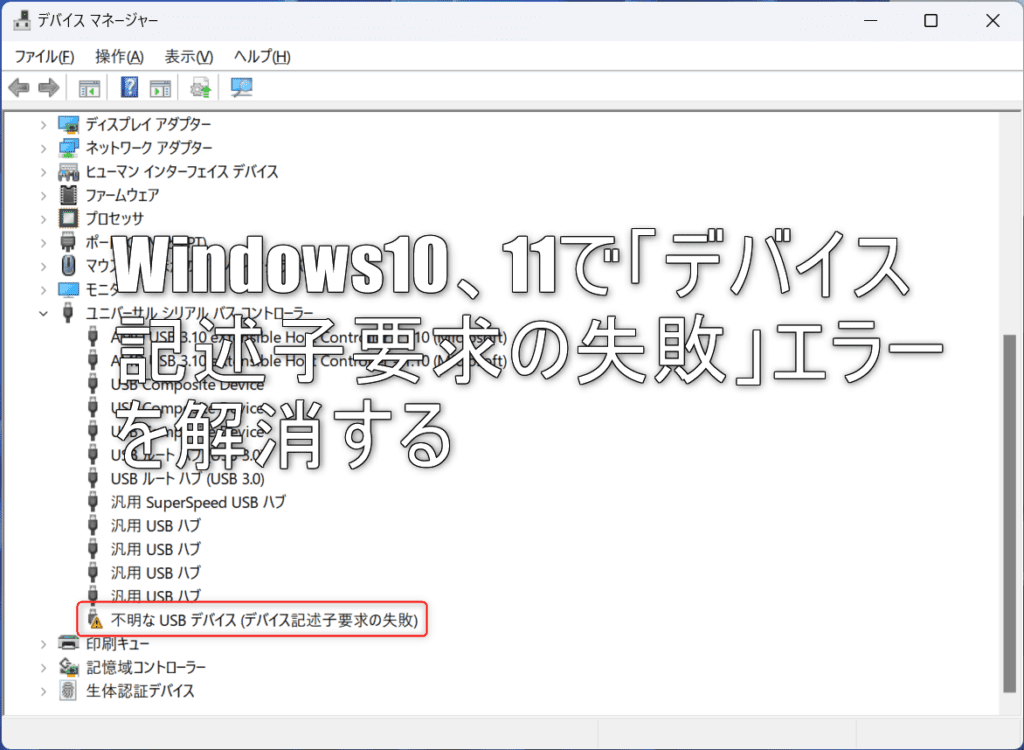Select USB ルート ハブ (USB 3.0) entry
The width and height of the screenshot is (1024, 750).
pyautogui.click(x=187, y=479)
